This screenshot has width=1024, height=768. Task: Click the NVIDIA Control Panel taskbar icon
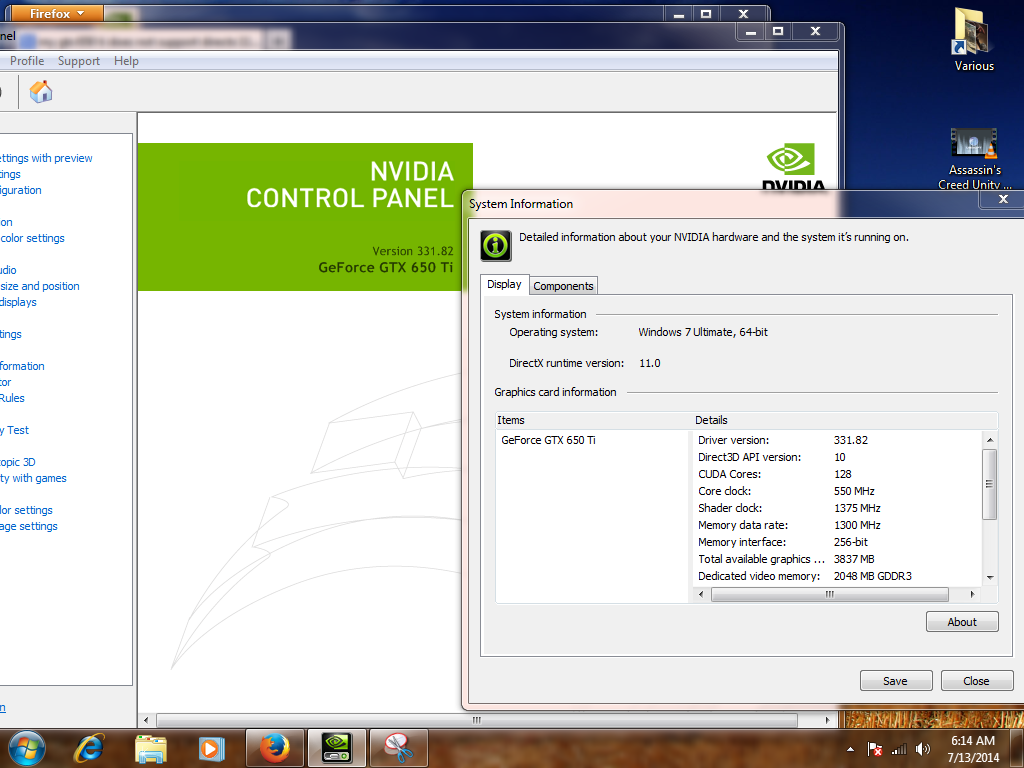point(337,748)
